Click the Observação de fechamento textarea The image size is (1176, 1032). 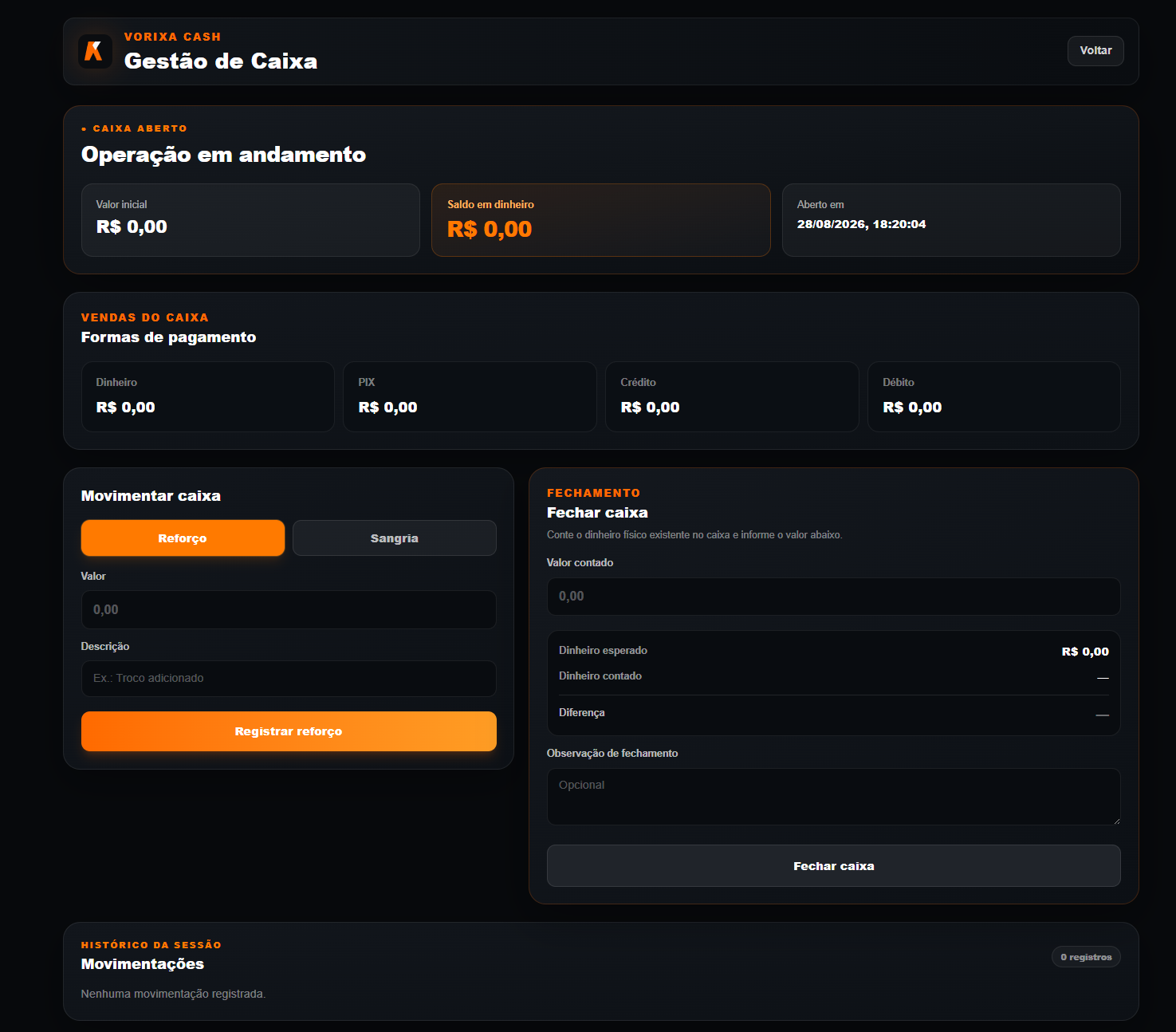(x=834, y=797)
